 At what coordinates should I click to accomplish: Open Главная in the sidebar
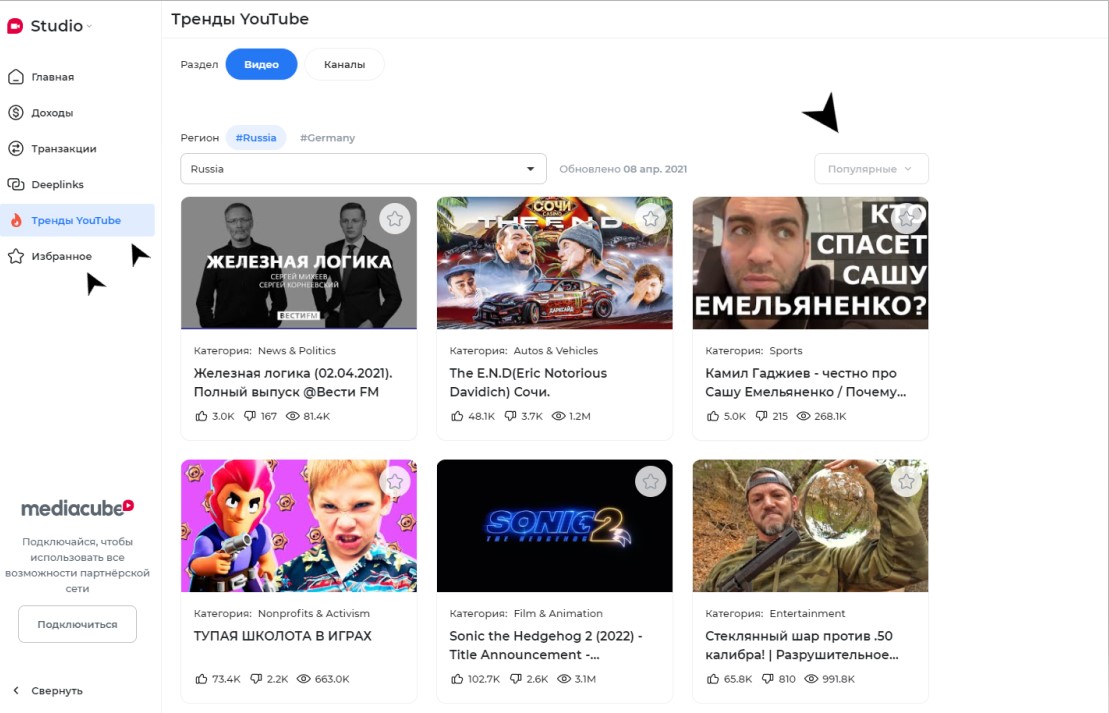click(52, 77)
